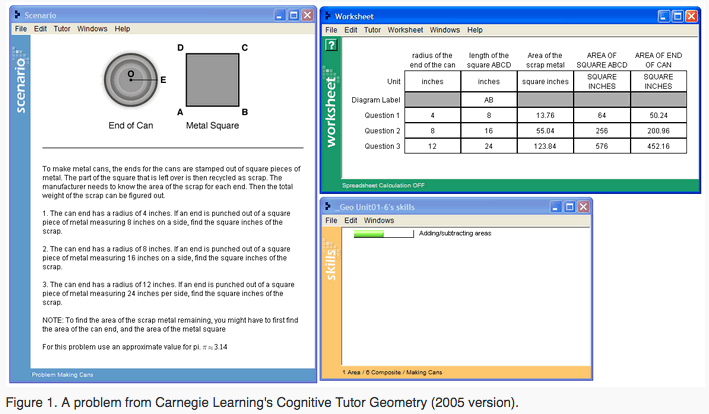Open the File menu in Scenario window
The width and height of the screenshot is (709, 414).
(21, 29)
